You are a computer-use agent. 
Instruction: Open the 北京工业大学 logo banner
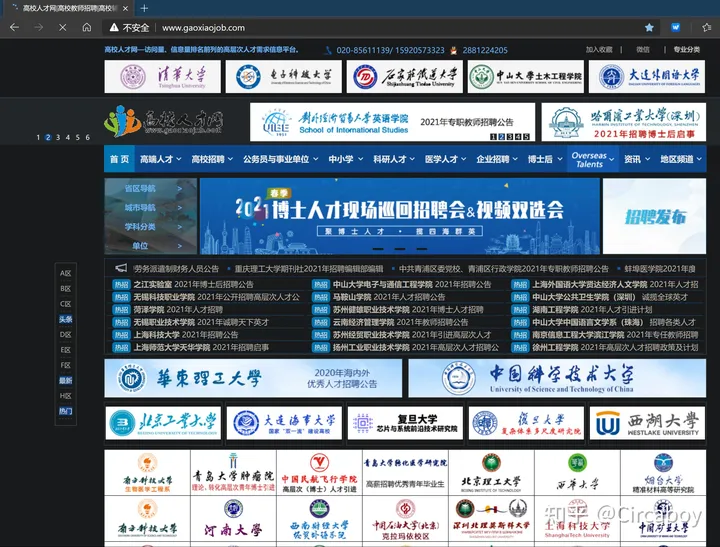163,423
